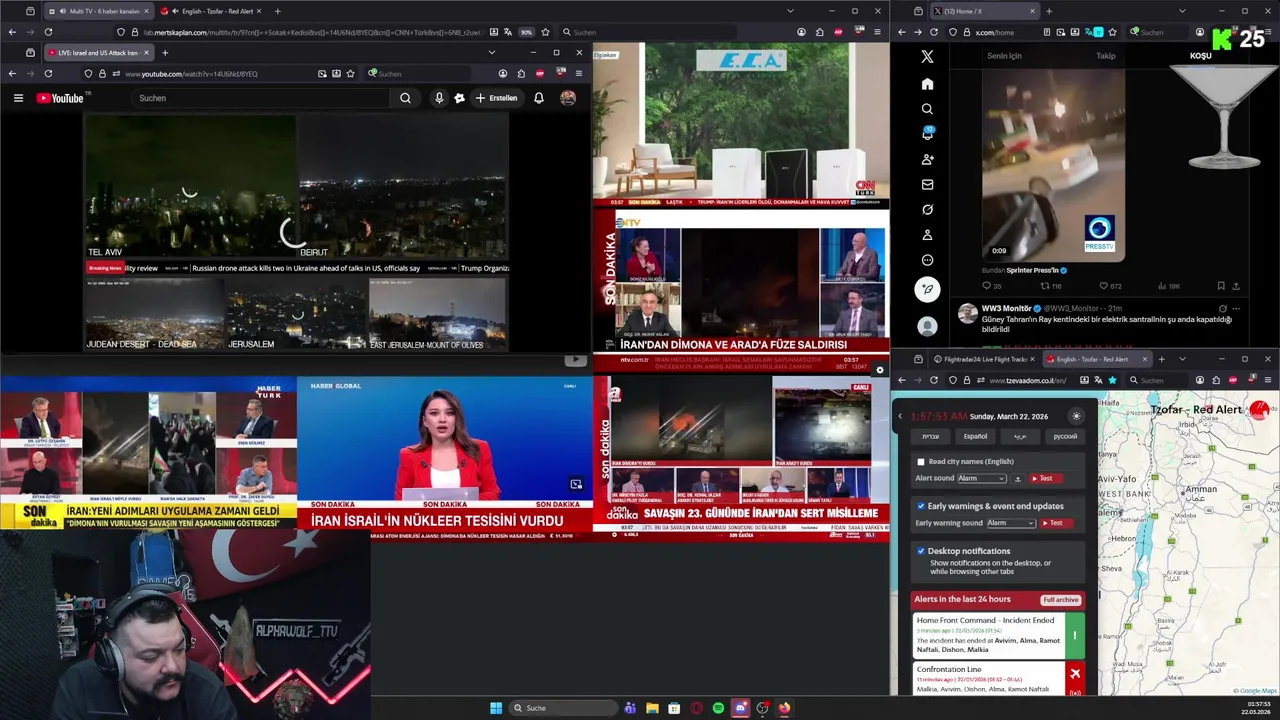Collapse Tzofar side panel back arrow
Screen dimensions: 1280x720
(x=900, y=416)
